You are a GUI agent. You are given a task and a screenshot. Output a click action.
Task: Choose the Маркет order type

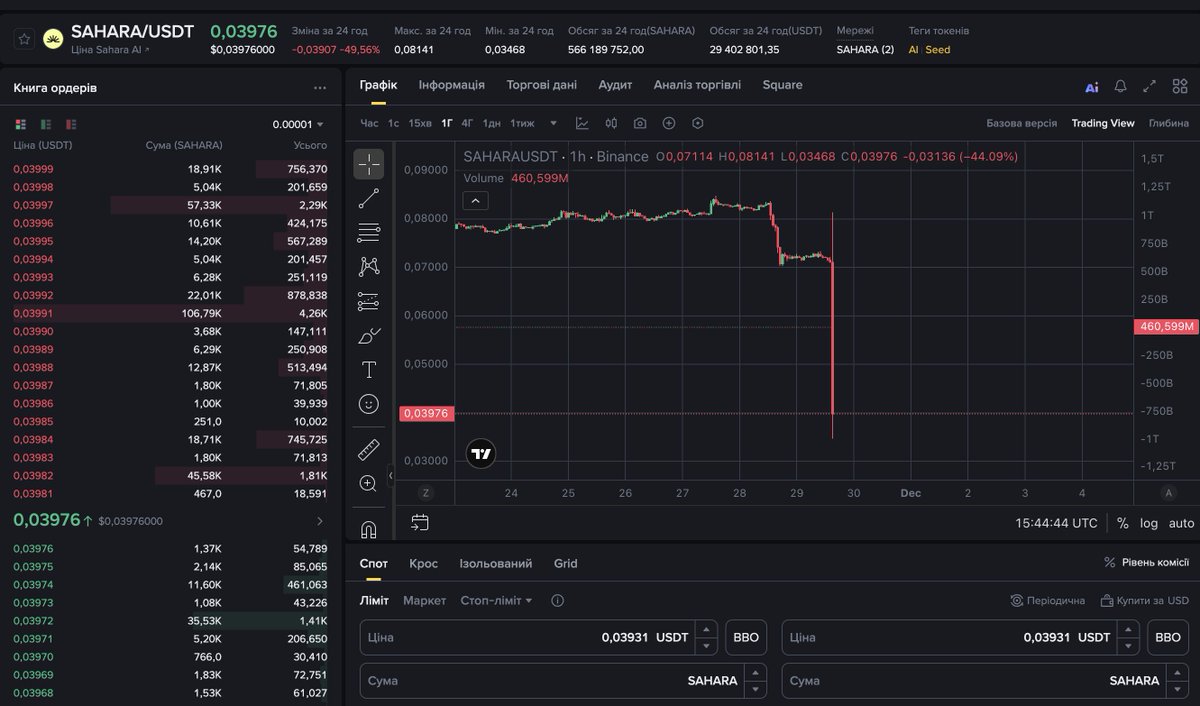coord(424,601)
